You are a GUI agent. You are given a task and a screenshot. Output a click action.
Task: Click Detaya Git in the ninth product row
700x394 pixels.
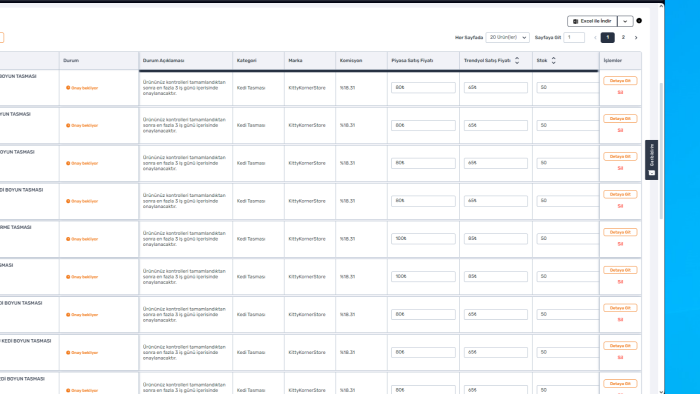[x=620, y=384]
